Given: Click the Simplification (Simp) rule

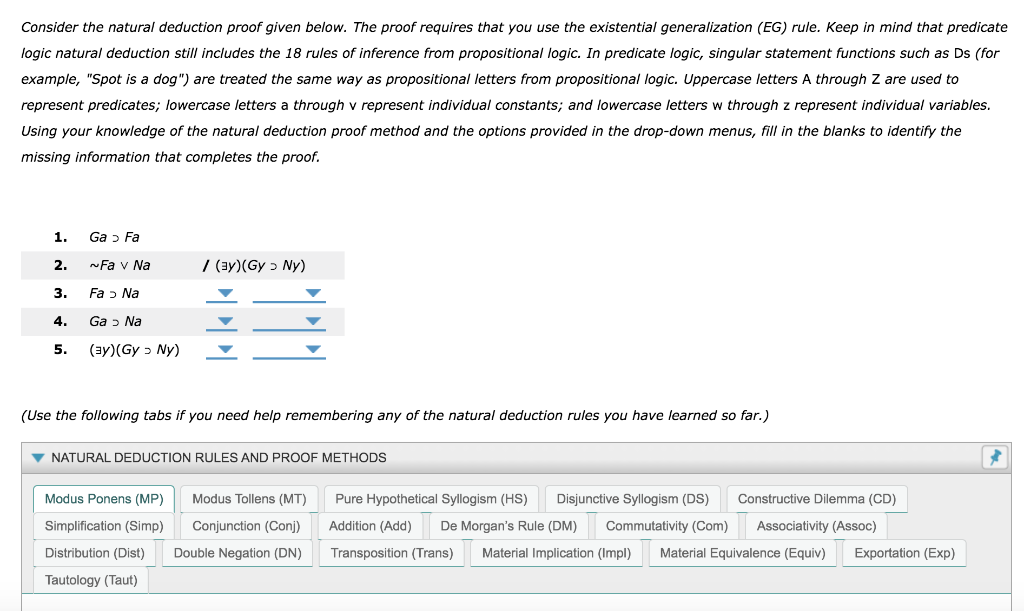Looking at the screenshot, I should 103,525.
